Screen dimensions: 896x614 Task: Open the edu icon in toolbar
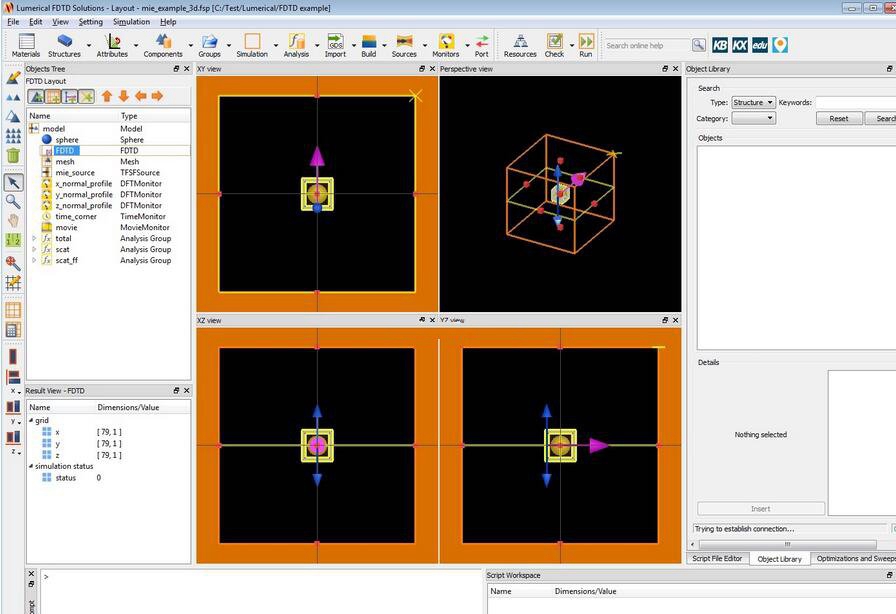(x=759, y=45)
